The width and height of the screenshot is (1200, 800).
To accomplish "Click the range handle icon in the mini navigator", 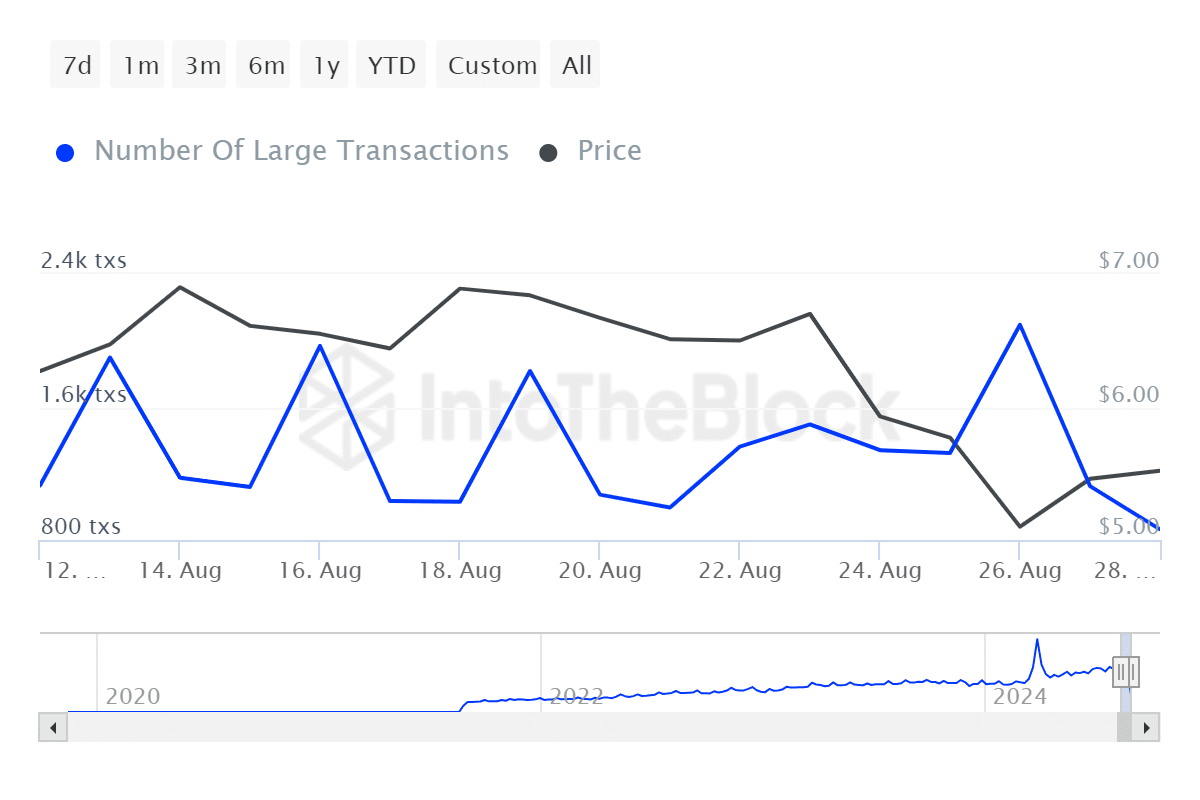I will (1124, 672).
